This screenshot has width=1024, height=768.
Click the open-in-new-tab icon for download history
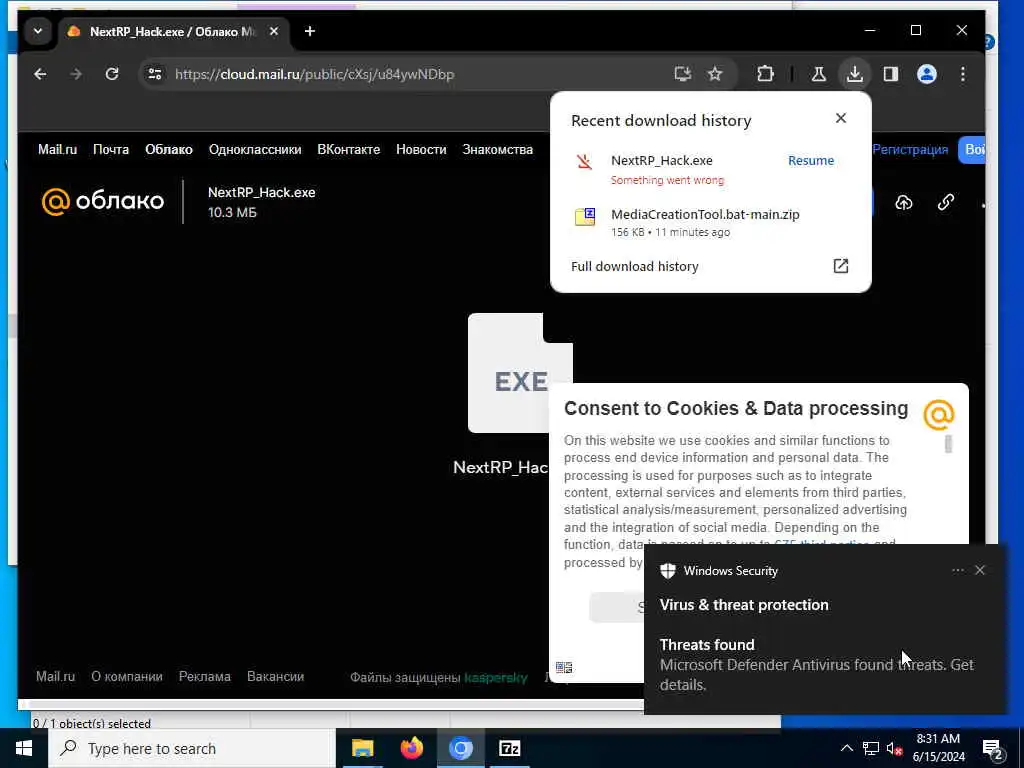(840, 266)
